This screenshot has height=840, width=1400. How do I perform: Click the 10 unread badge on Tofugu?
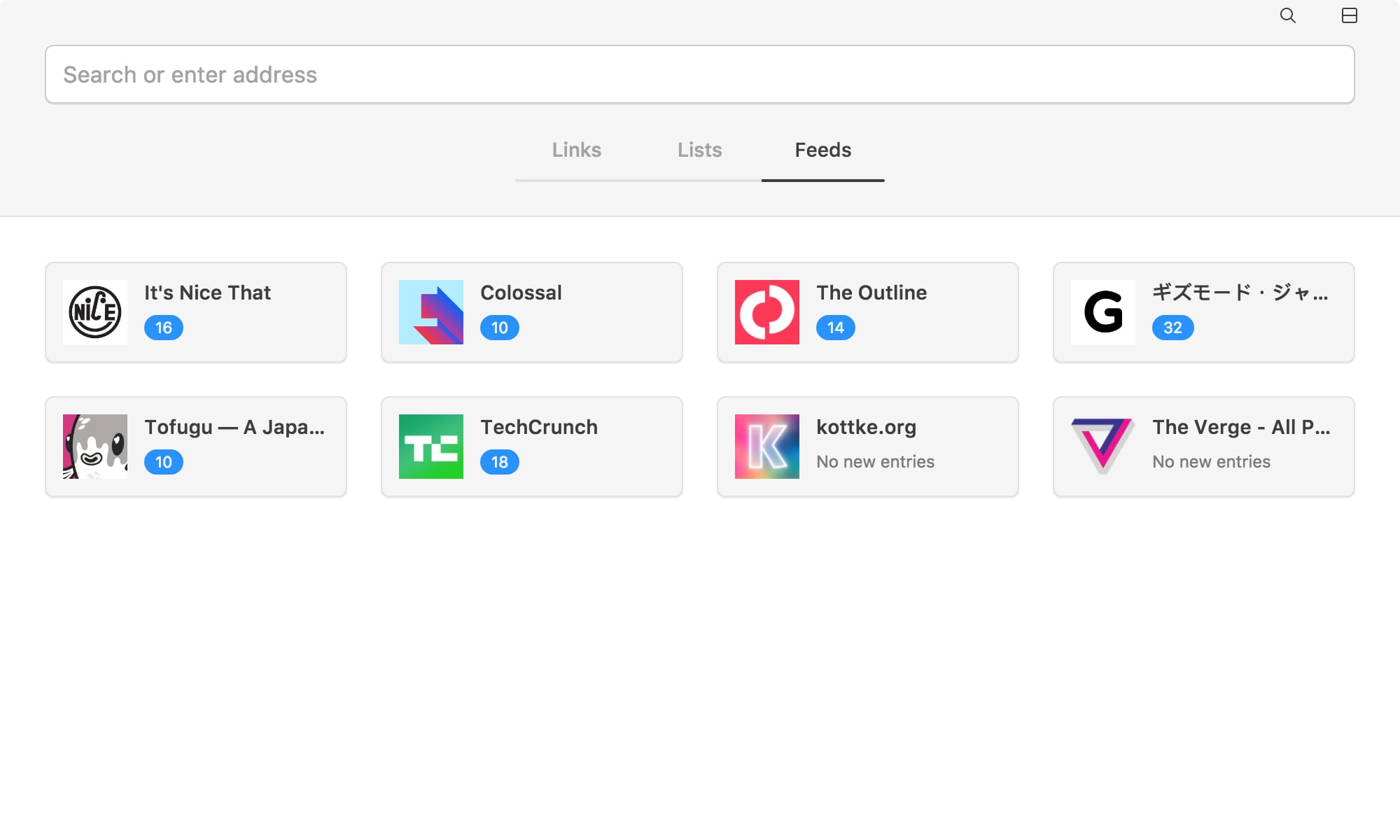[164, 462]
